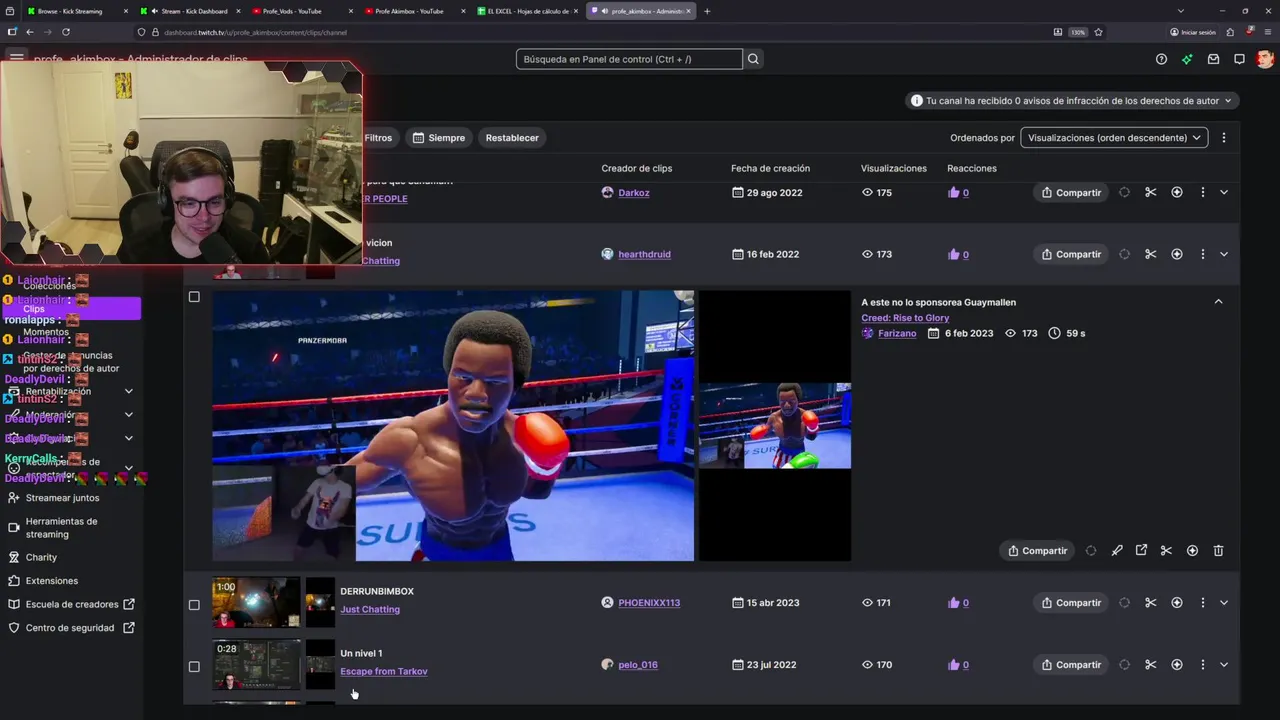Click the plus circle icon in PHOENIXX113 row
Screen dimensions: 1280x720
pos(1176,603)
